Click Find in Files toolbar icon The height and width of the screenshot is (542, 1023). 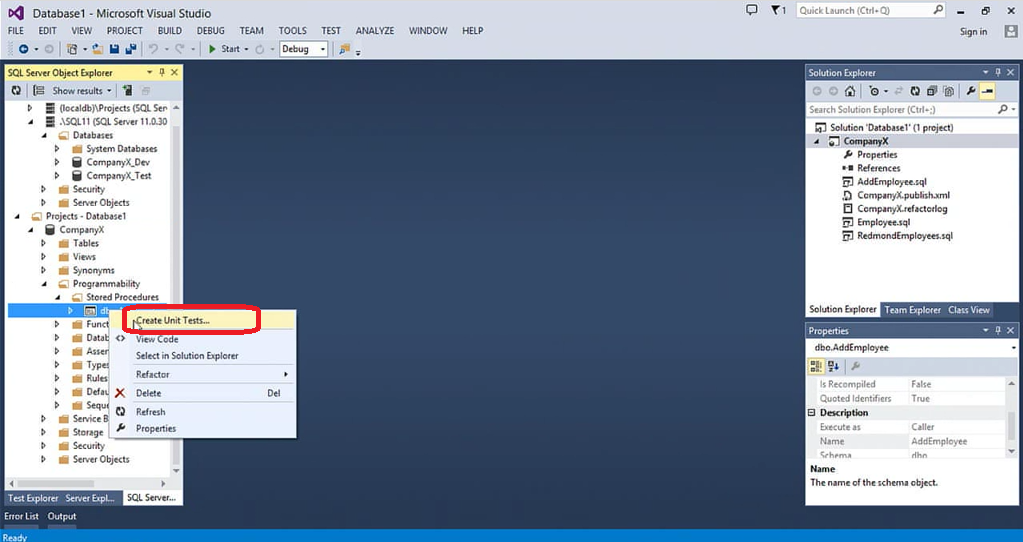tap(344, 49)
